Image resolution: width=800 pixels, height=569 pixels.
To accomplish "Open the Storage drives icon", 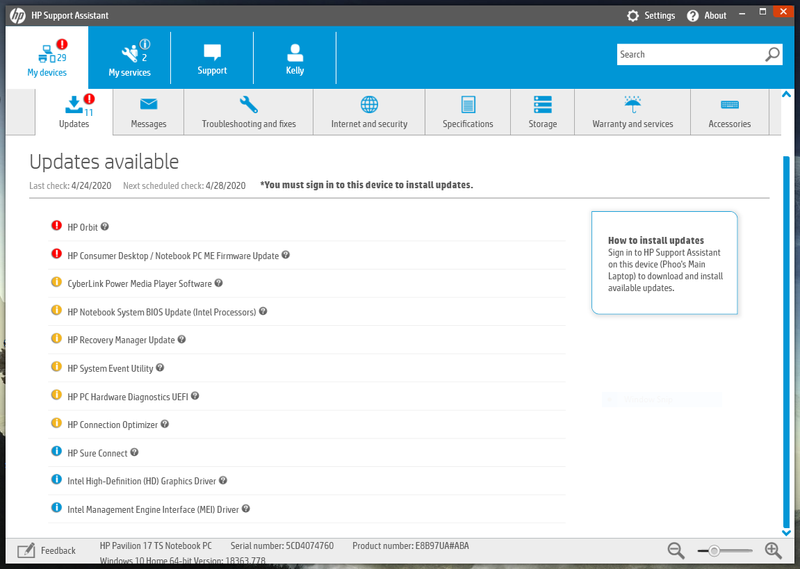I will (x=543, y=105).
